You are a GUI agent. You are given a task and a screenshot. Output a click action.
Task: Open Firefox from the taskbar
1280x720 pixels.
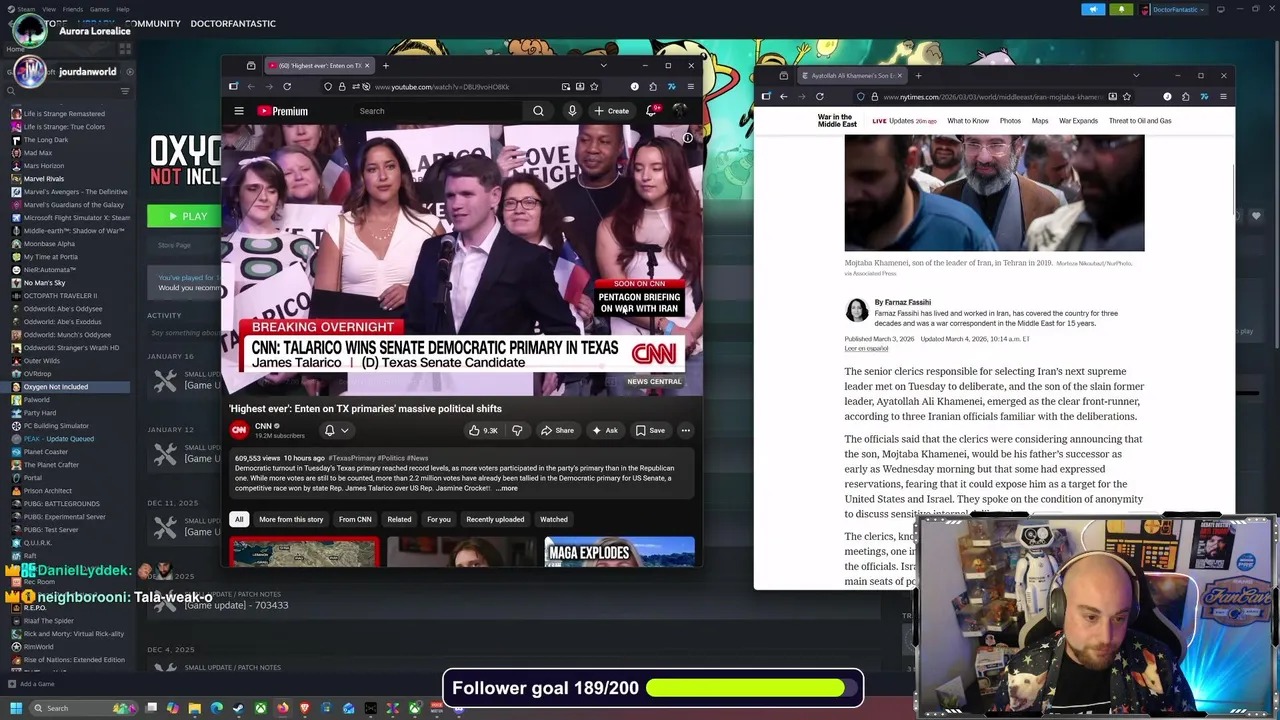pos(283,708)
